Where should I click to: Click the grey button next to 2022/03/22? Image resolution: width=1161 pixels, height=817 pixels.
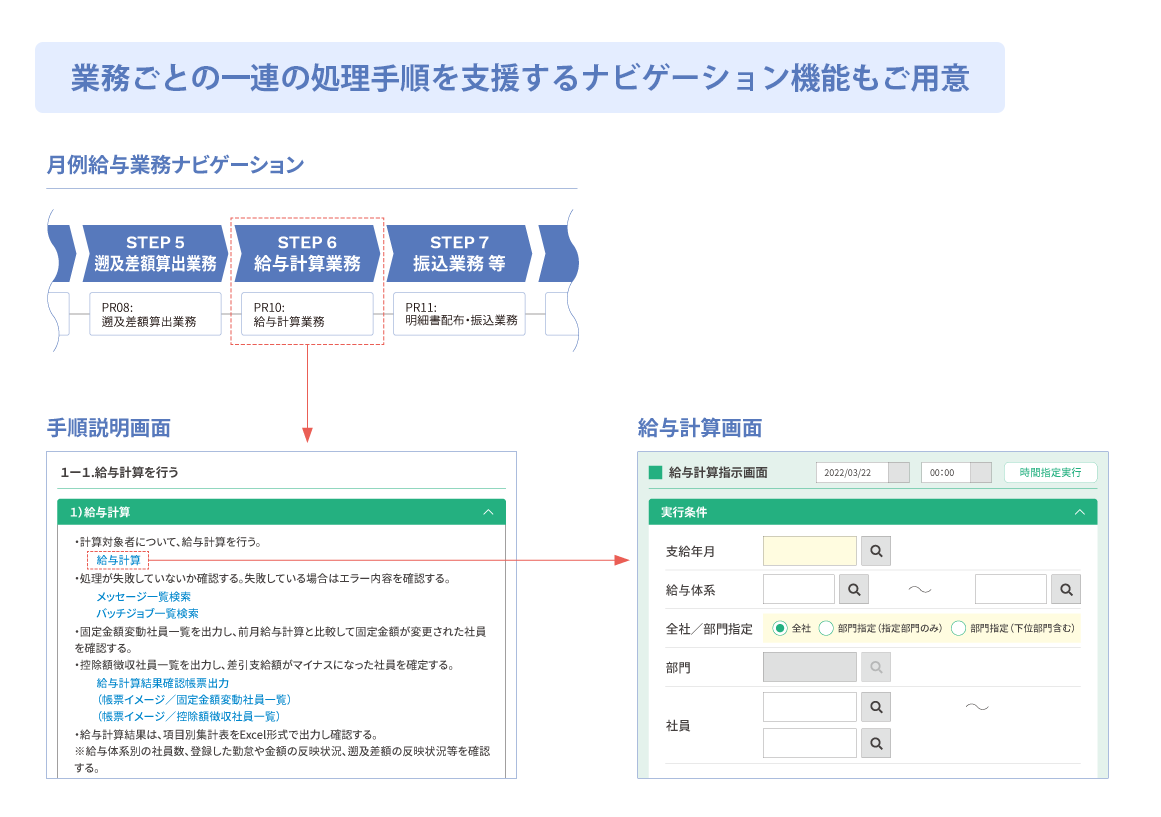pos(899,473)
